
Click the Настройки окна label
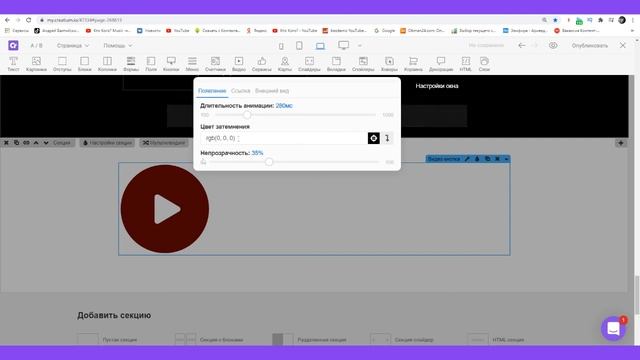pyautogui.click(x=437, y=86)
